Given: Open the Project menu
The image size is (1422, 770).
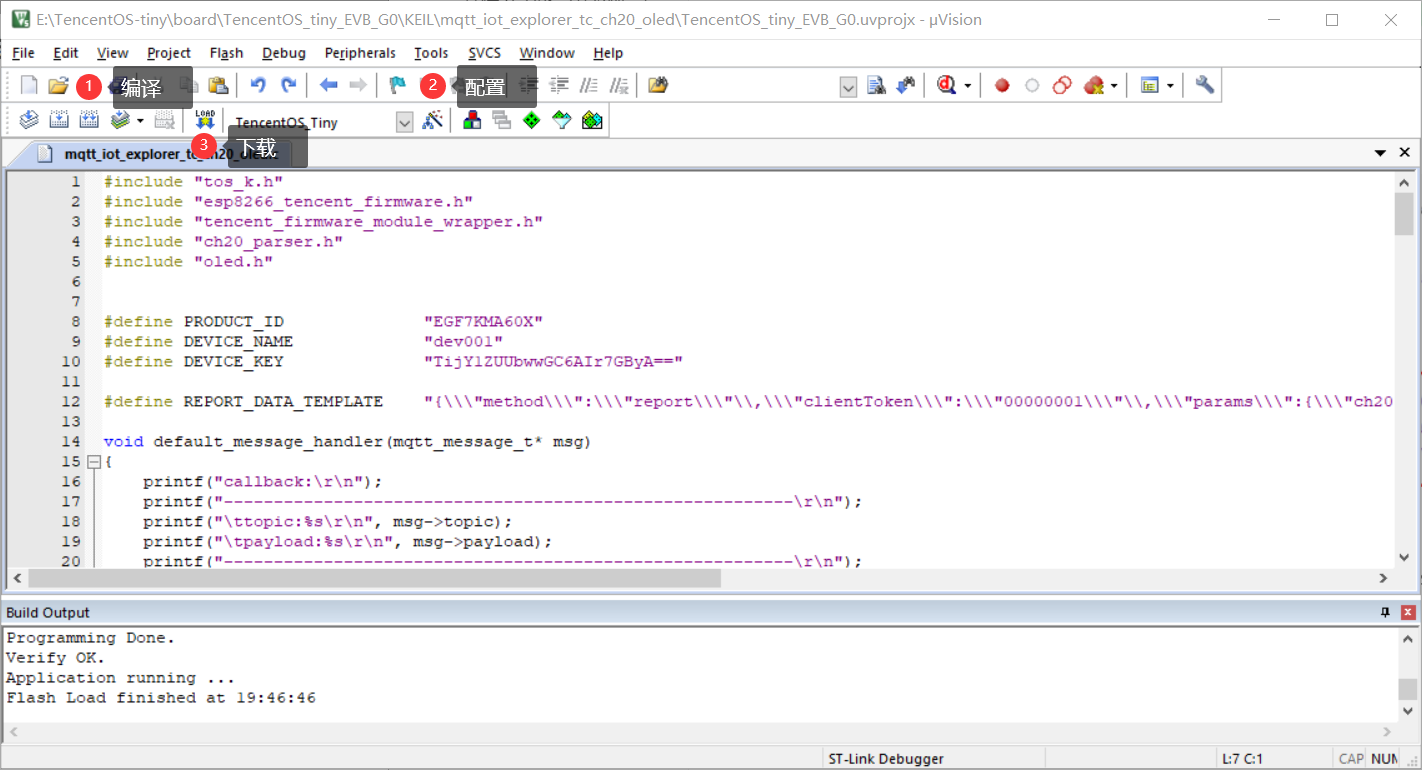Looking at the screenshot, I should coord(169,53).
